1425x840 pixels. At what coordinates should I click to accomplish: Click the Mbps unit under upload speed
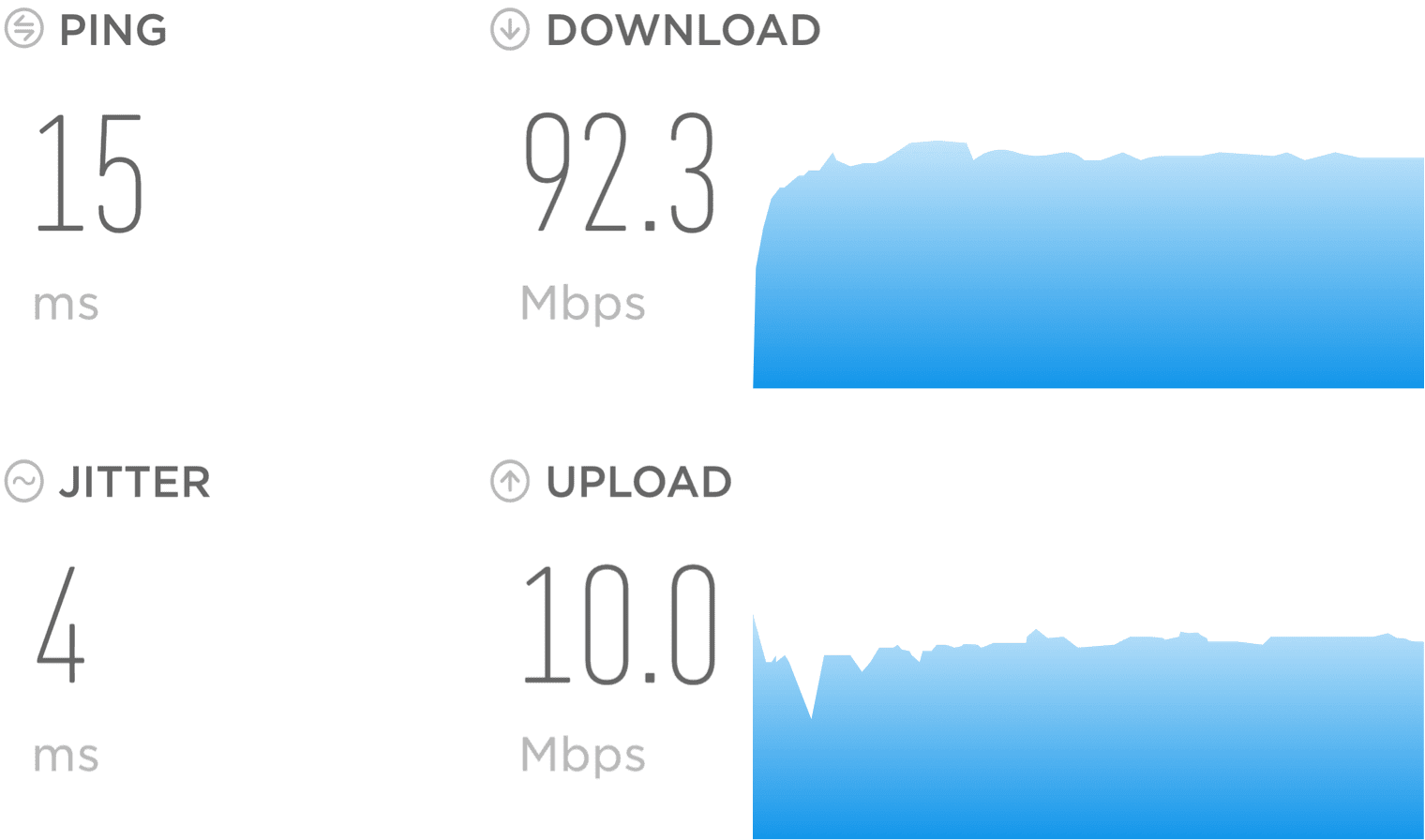coord(583,756)
